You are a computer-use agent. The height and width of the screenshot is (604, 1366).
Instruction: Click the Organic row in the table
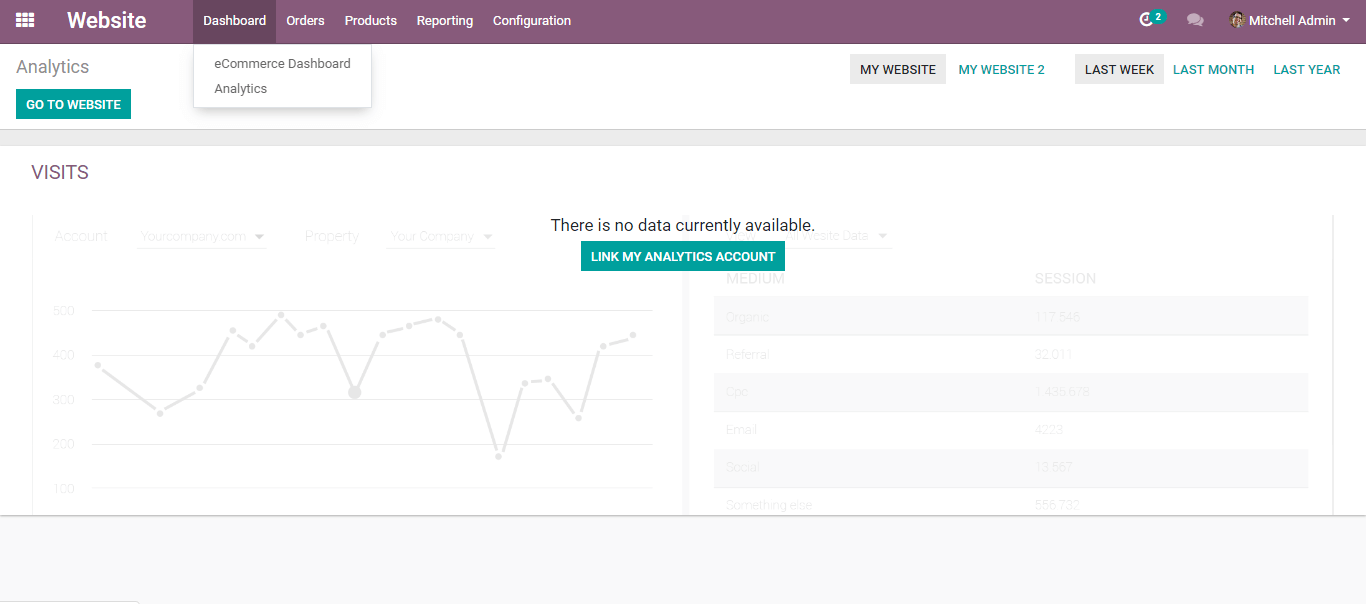pyautogui.click(x=1011, y=316)
